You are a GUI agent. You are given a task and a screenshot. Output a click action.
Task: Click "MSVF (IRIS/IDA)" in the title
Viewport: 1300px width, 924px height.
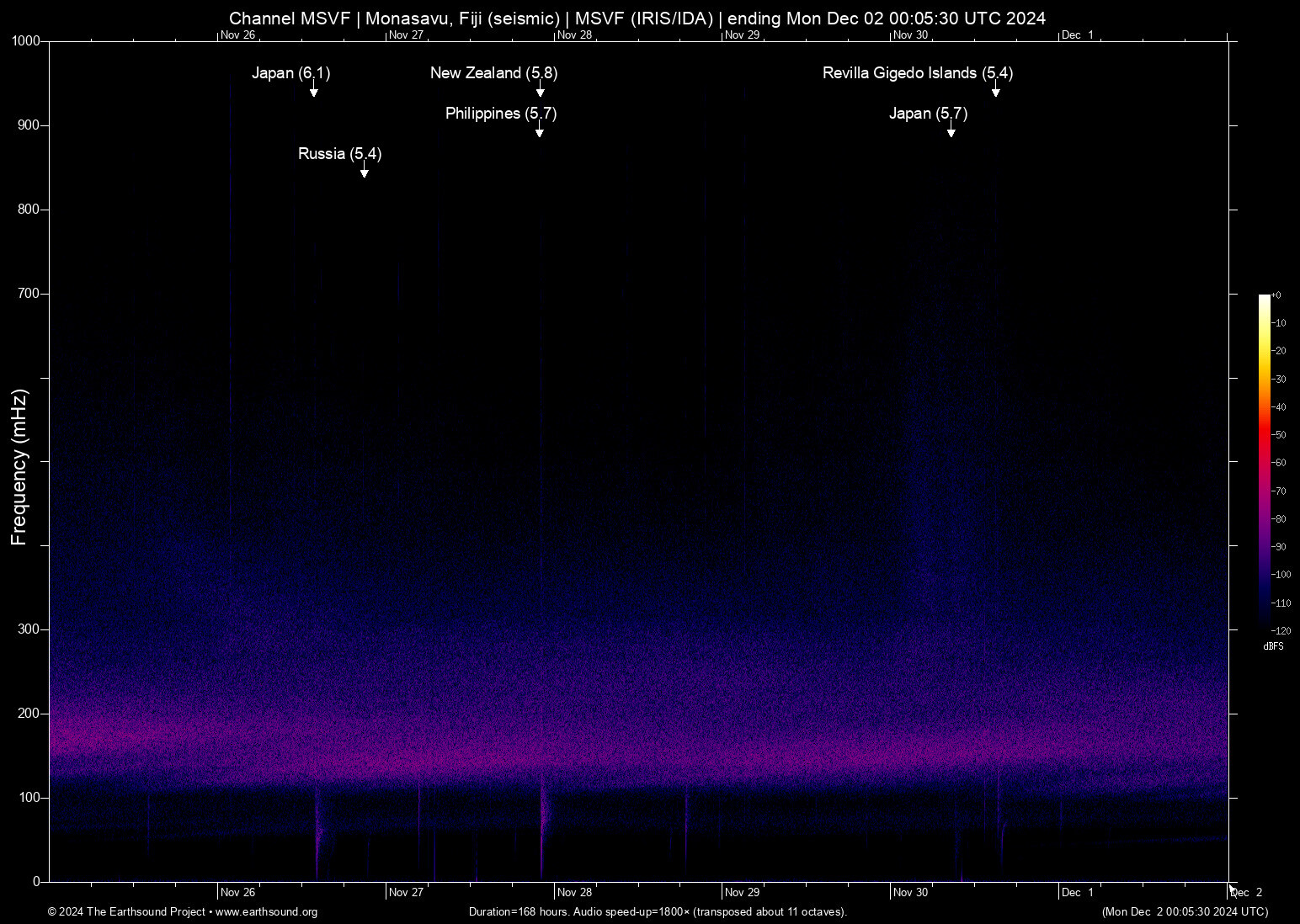644,19
